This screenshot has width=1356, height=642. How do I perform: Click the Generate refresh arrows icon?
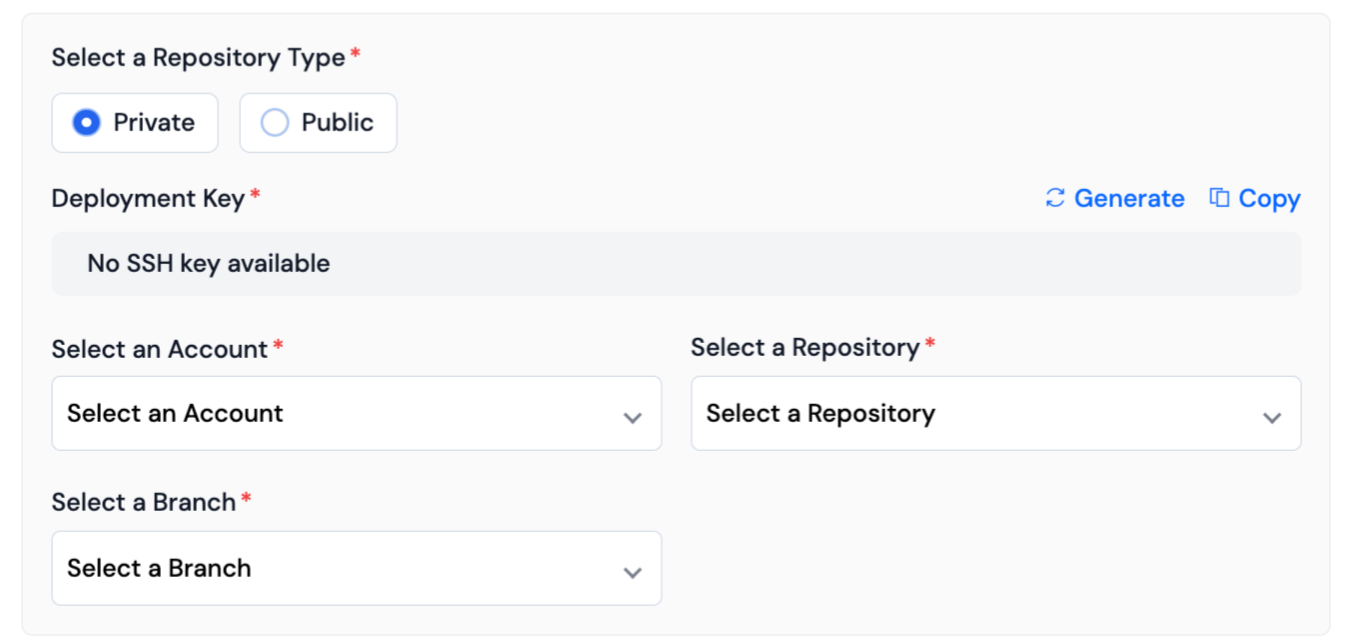[x=1055, y=198]
